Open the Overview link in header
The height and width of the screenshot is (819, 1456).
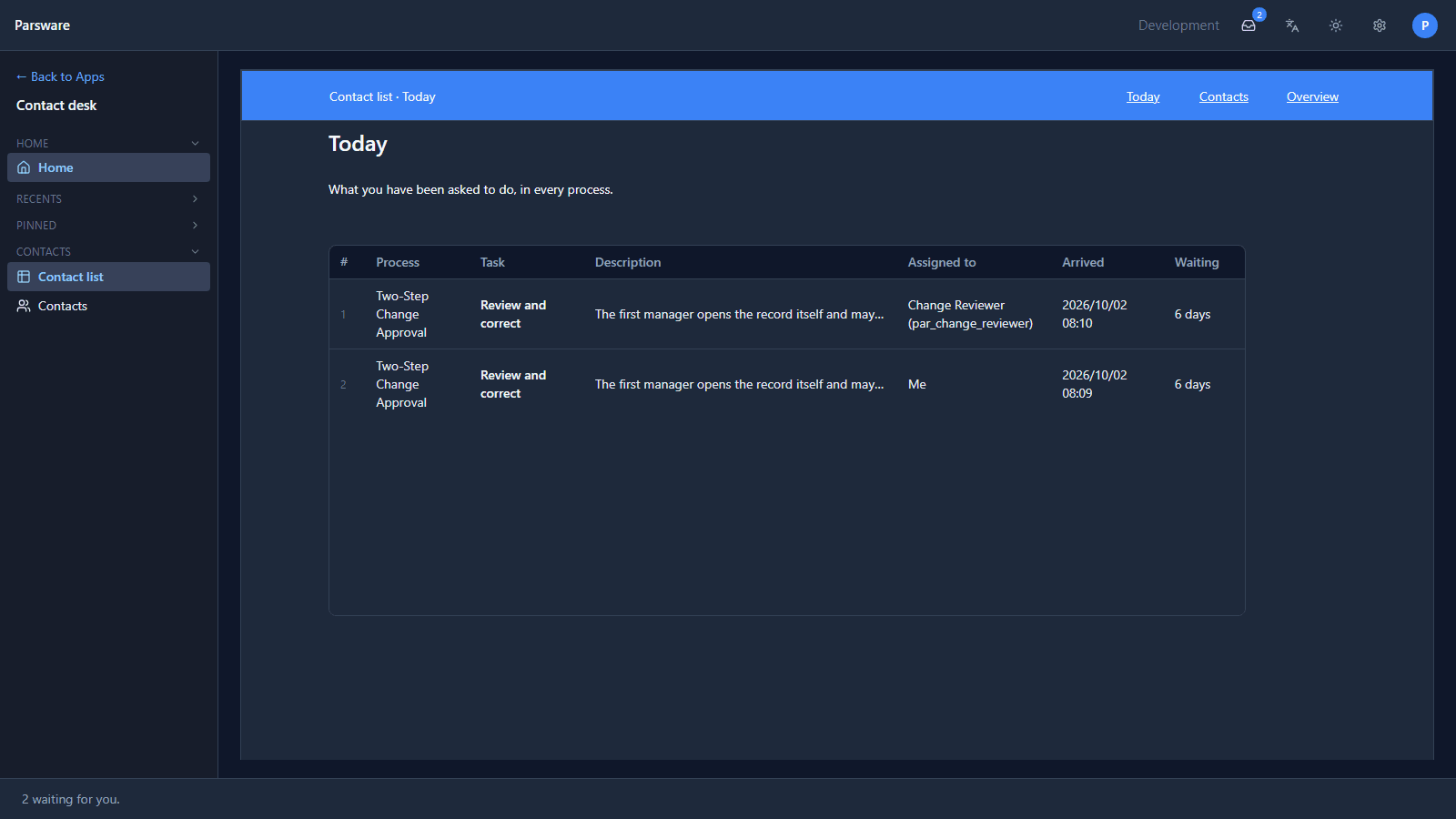click(x=1312, y=96)
